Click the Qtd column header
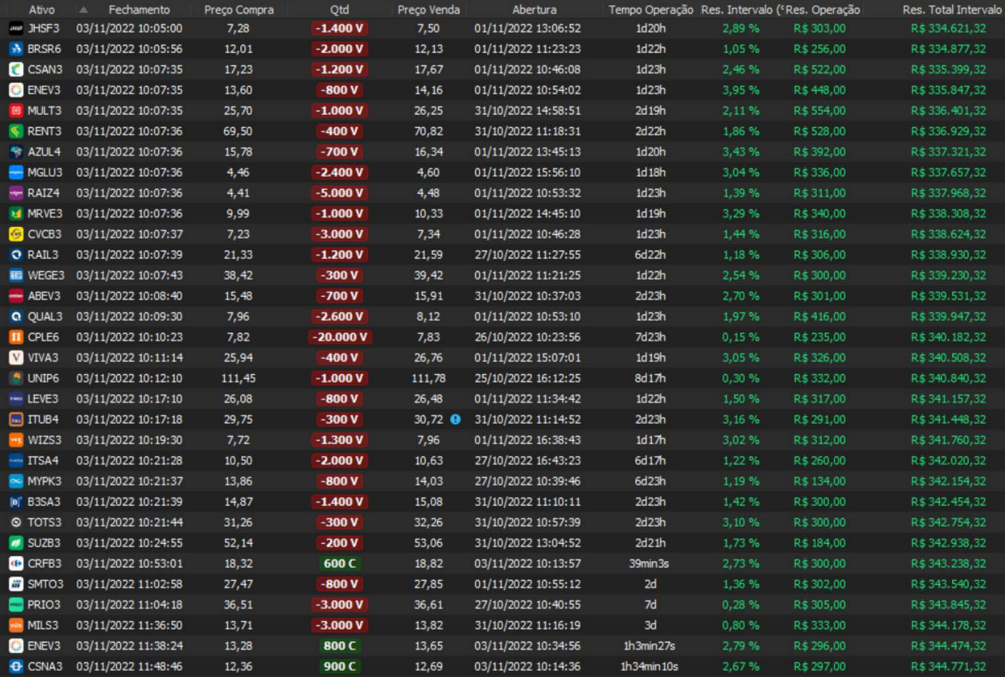Screen dimensions: 1005x677 339,9
